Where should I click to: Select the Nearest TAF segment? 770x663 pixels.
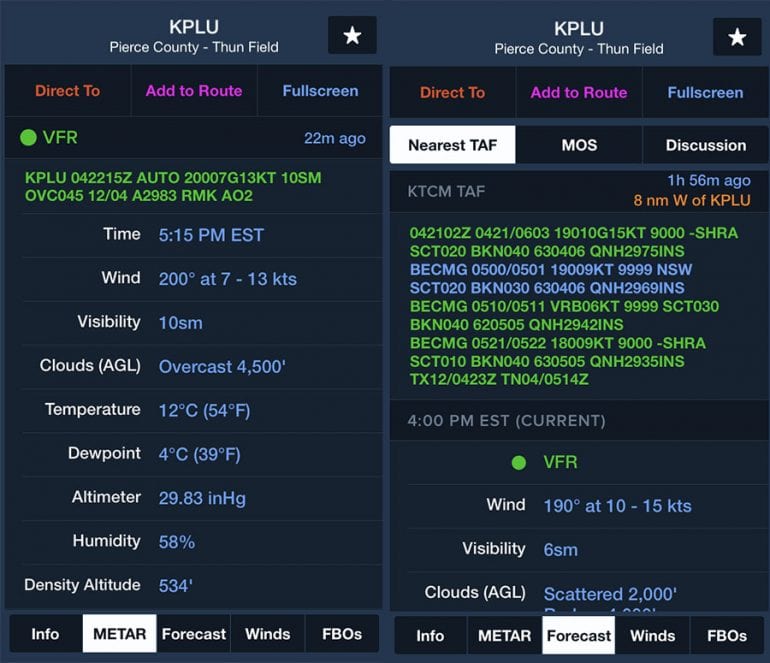[452, 145]
